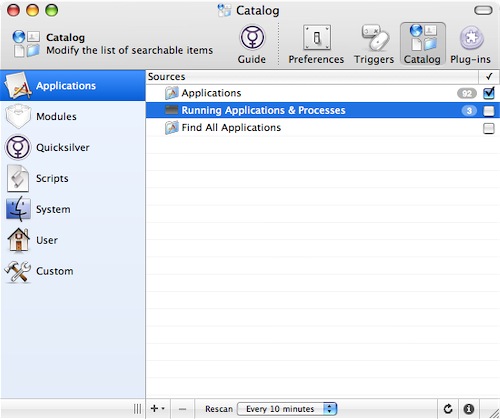Enable Find All Applications checkbox
The width and height of the screenshot is (500, 419).
489,128
